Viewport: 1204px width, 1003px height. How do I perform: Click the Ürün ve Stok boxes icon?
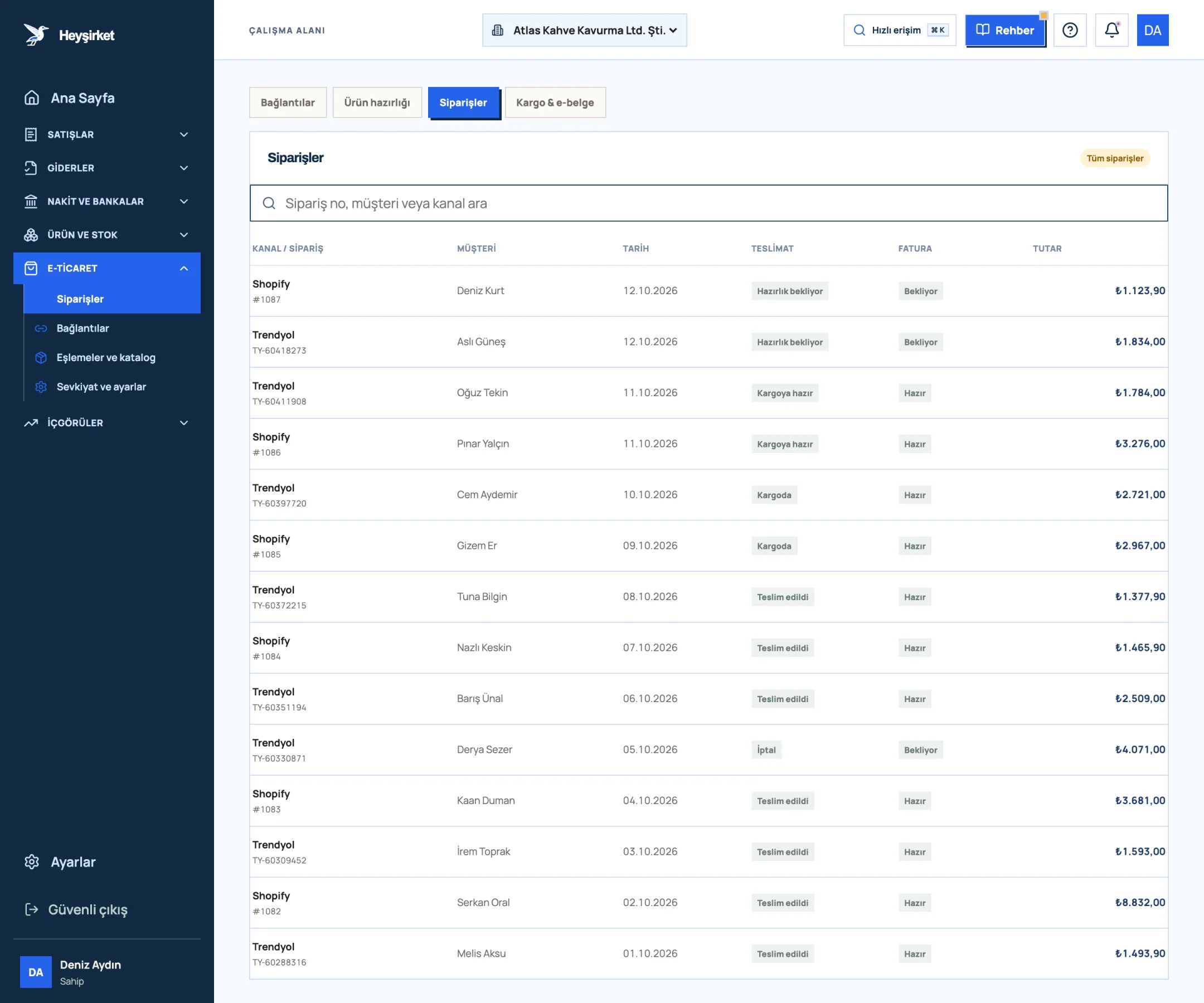point(31,235)
